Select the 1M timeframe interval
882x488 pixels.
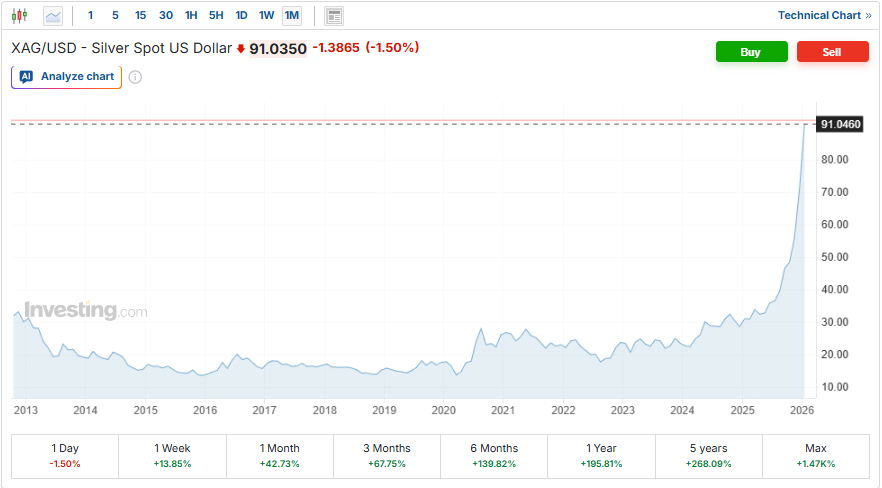[x=292, y=16]
